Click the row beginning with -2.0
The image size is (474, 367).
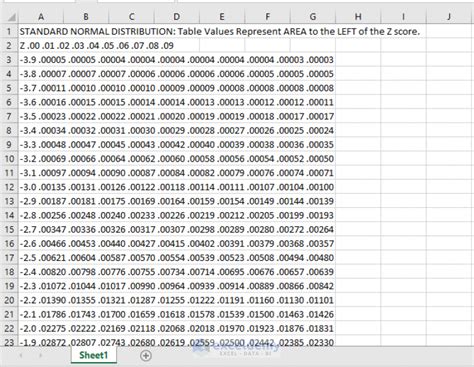177,329
